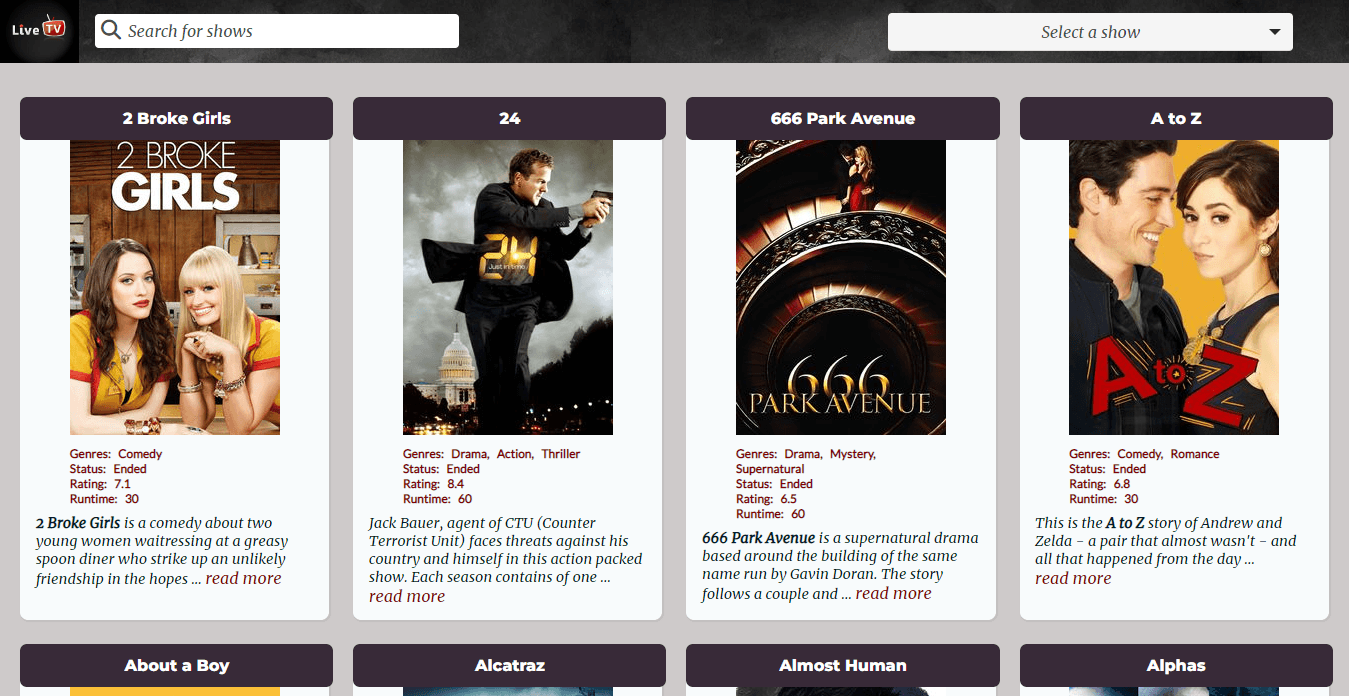Click the 2 Broke Girls title header
The height and width of the screenshot is (696, 1349).
pos(176,118)
